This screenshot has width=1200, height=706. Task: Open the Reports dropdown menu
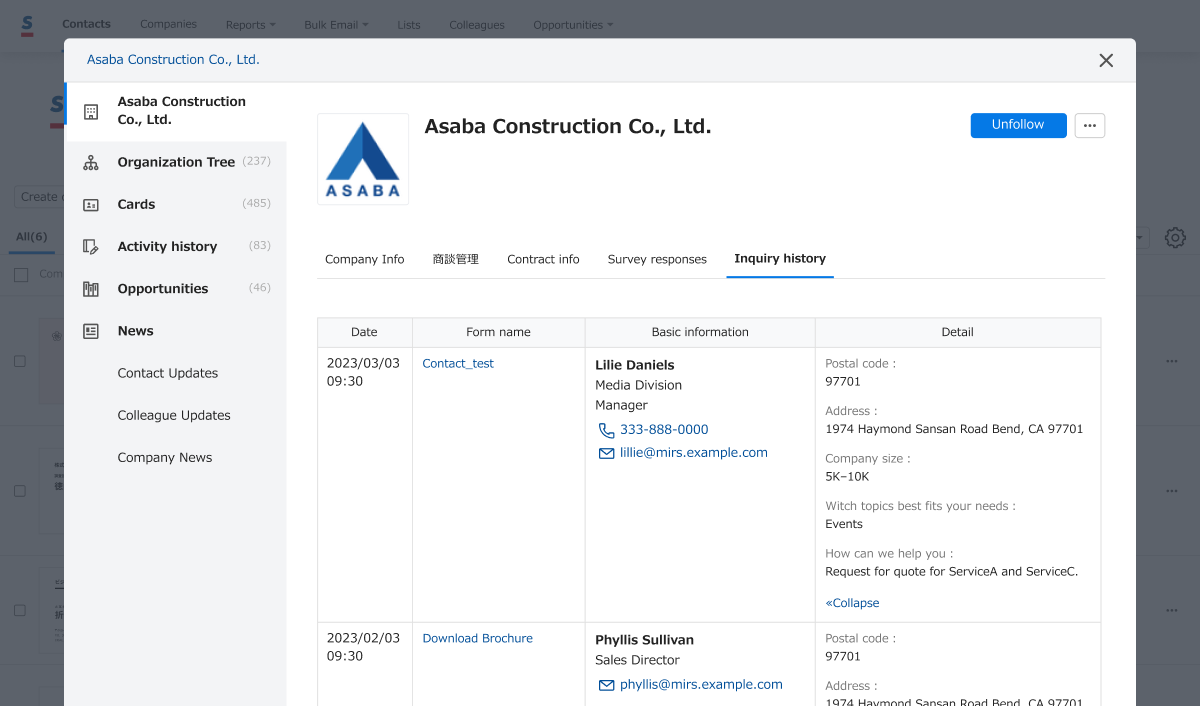click(250, 25)
